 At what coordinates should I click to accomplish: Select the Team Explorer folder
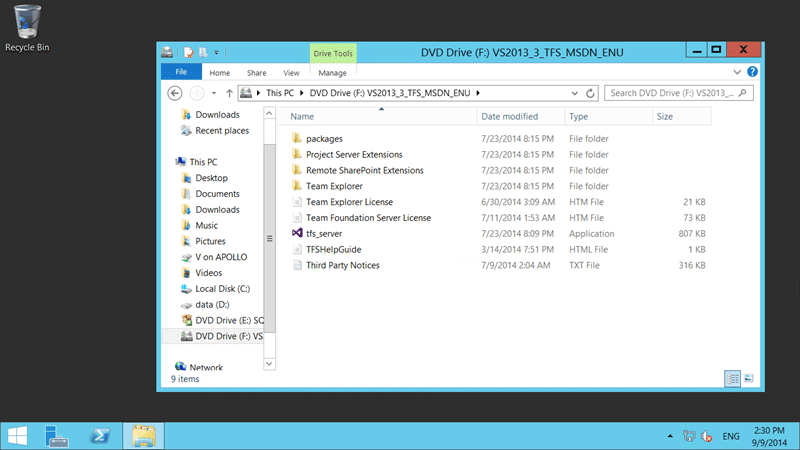[334, 186]
